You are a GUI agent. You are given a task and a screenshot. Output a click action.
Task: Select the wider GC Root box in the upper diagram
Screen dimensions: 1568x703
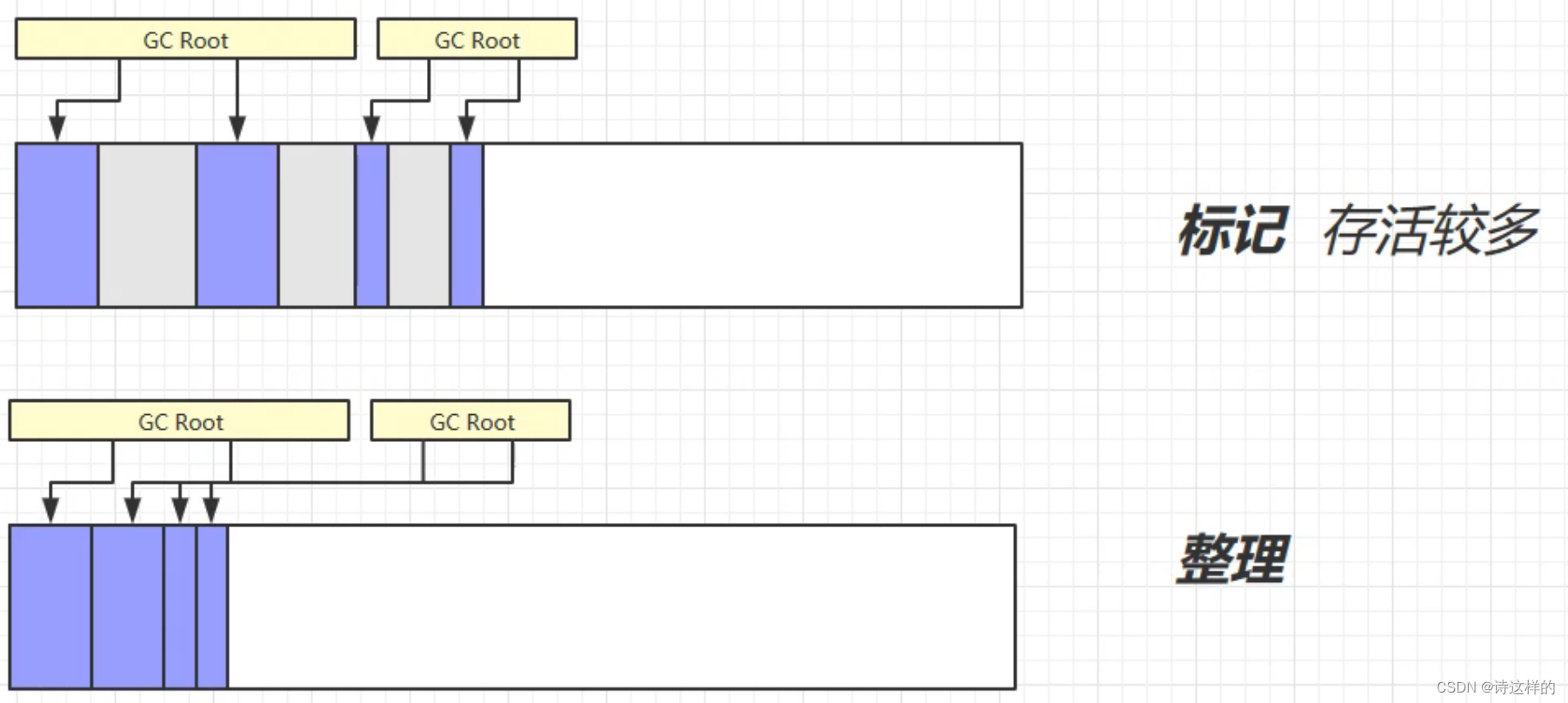tap(185, 39)
